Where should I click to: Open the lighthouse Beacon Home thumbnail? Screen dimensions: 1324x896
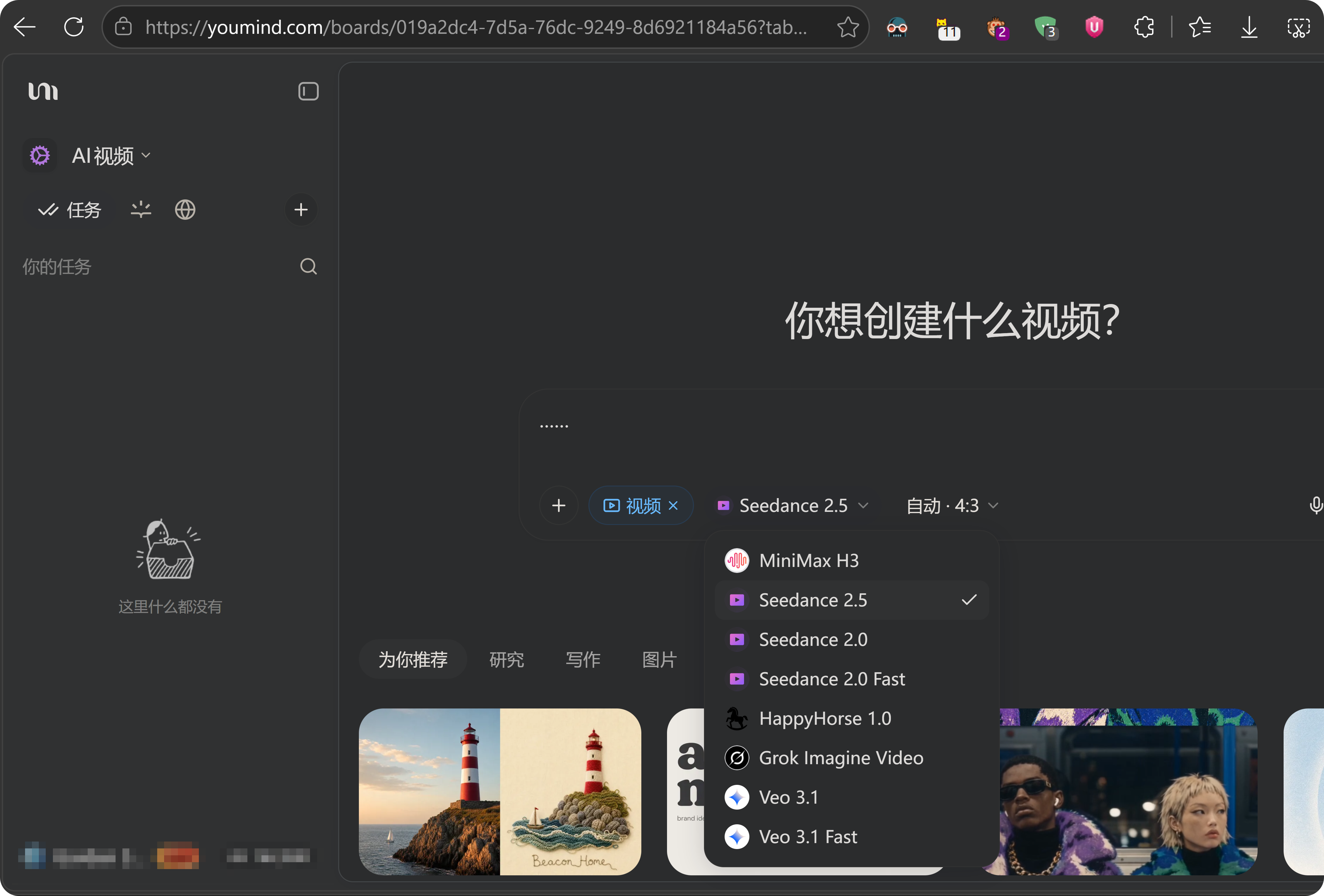point(500,792)
